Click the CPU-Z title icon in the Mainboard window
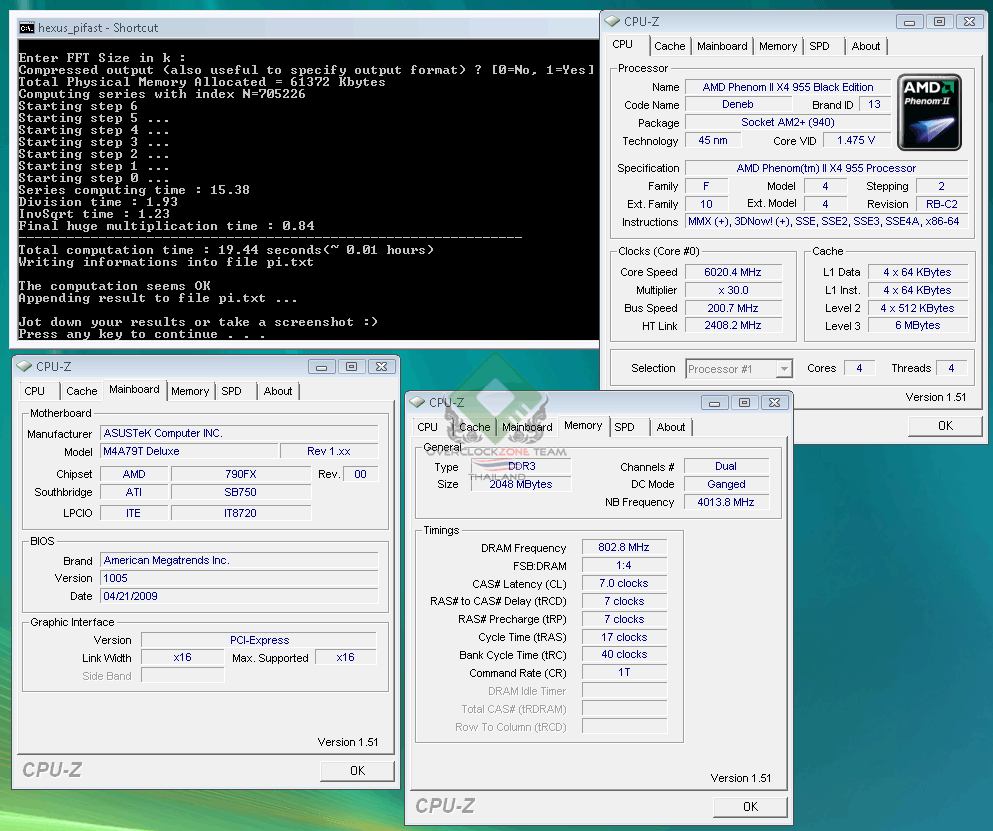Image resolution: width=993 pixels, height=831 pixels. (24, 366)
